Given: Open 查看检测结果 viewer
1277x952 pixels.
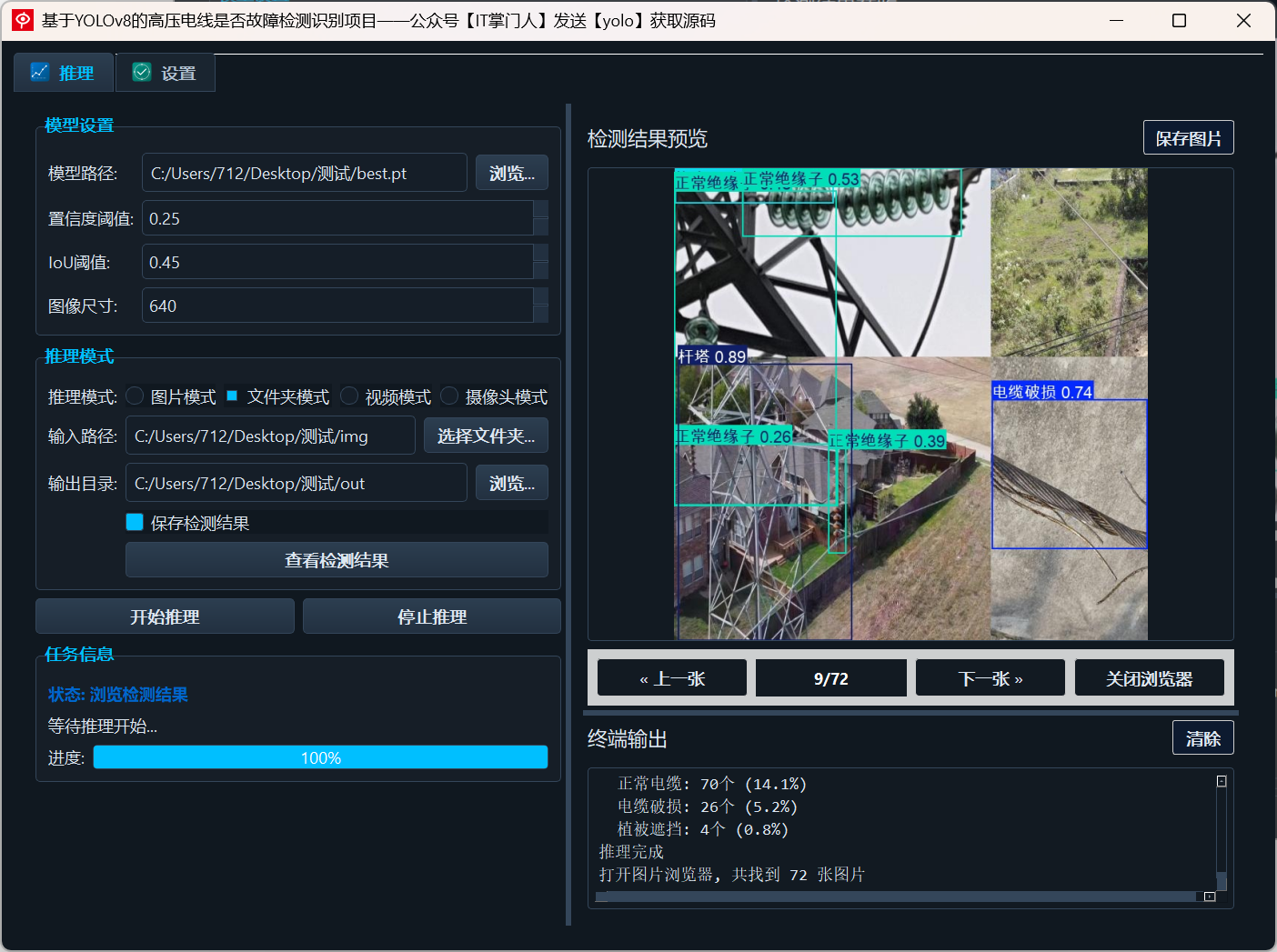Looking at the screenshot, I should [x=337, y=560].
